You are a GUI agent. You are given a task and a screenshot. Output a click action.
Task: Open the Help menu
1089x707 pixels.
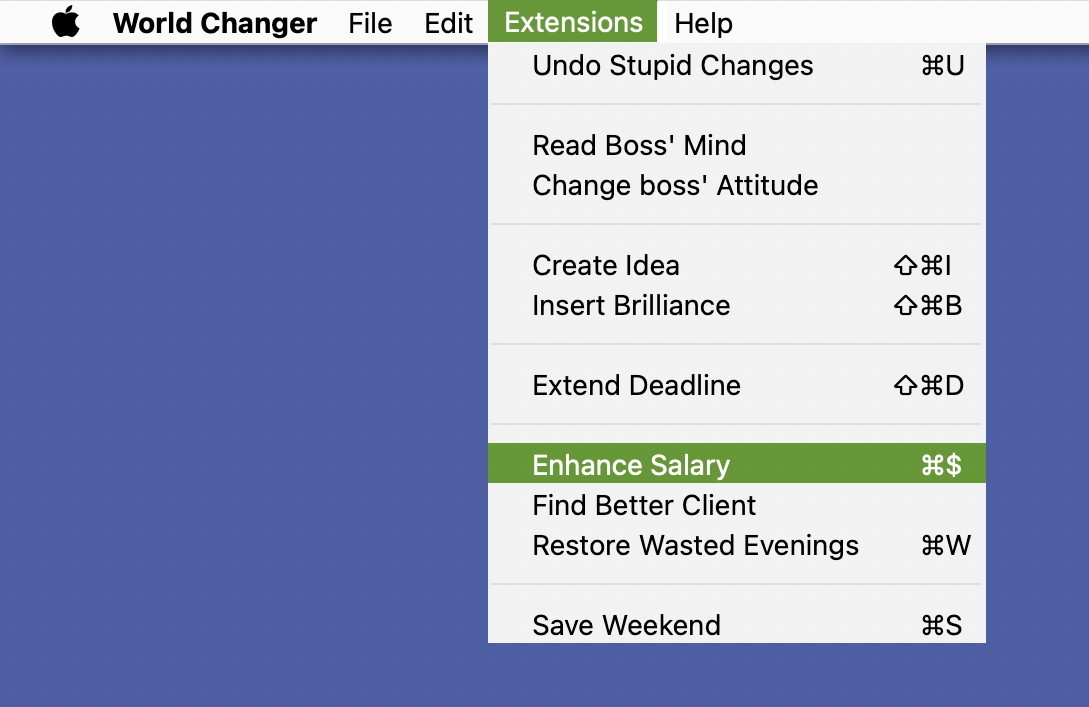703,23
